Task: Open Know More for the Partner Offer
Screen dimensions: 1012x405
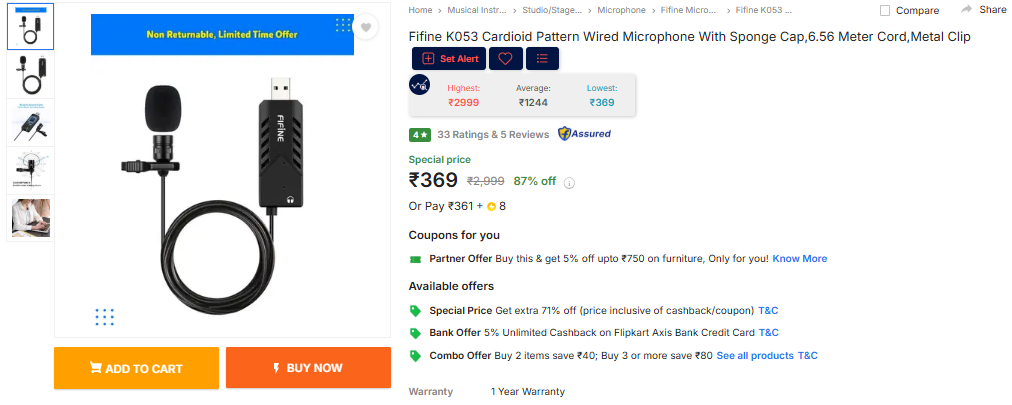Action: 799,259
